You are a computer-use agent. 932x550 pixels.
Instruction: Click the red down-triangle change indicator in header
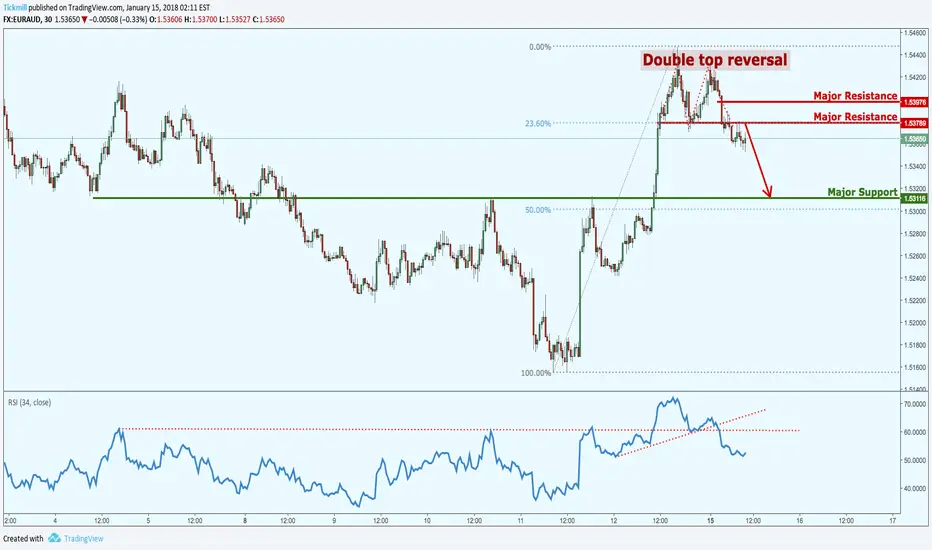click(x=85, y=20)
